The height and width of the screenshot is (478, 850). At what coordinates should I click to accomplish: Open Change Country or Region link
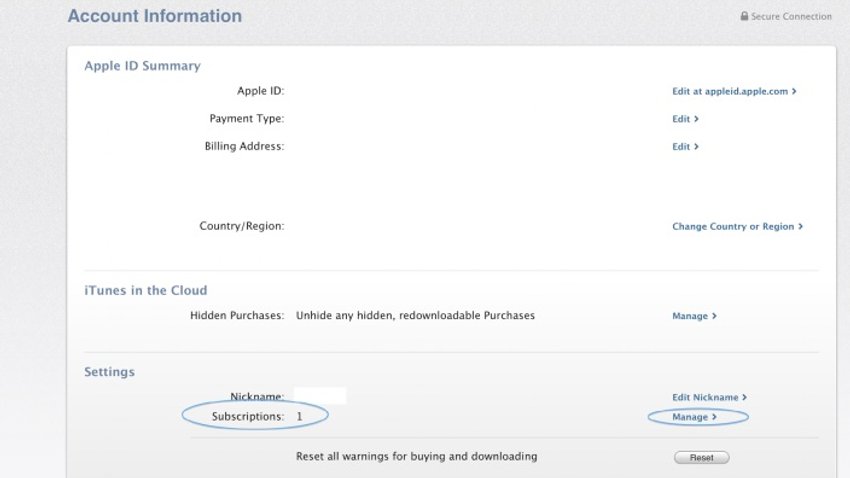[x=737, y=227]
